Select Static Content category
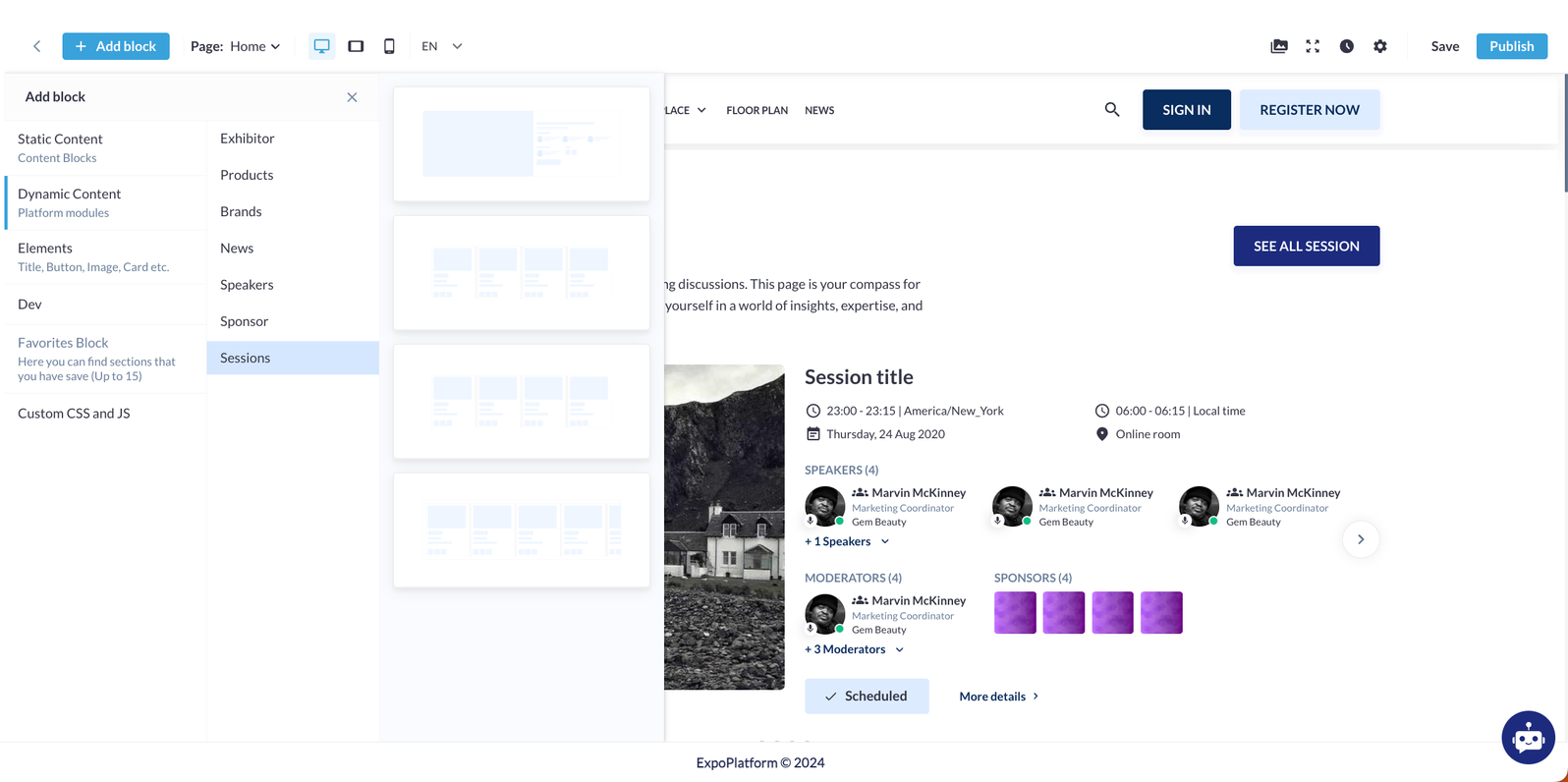The image size is (1568, 782). tap(105, 147)
